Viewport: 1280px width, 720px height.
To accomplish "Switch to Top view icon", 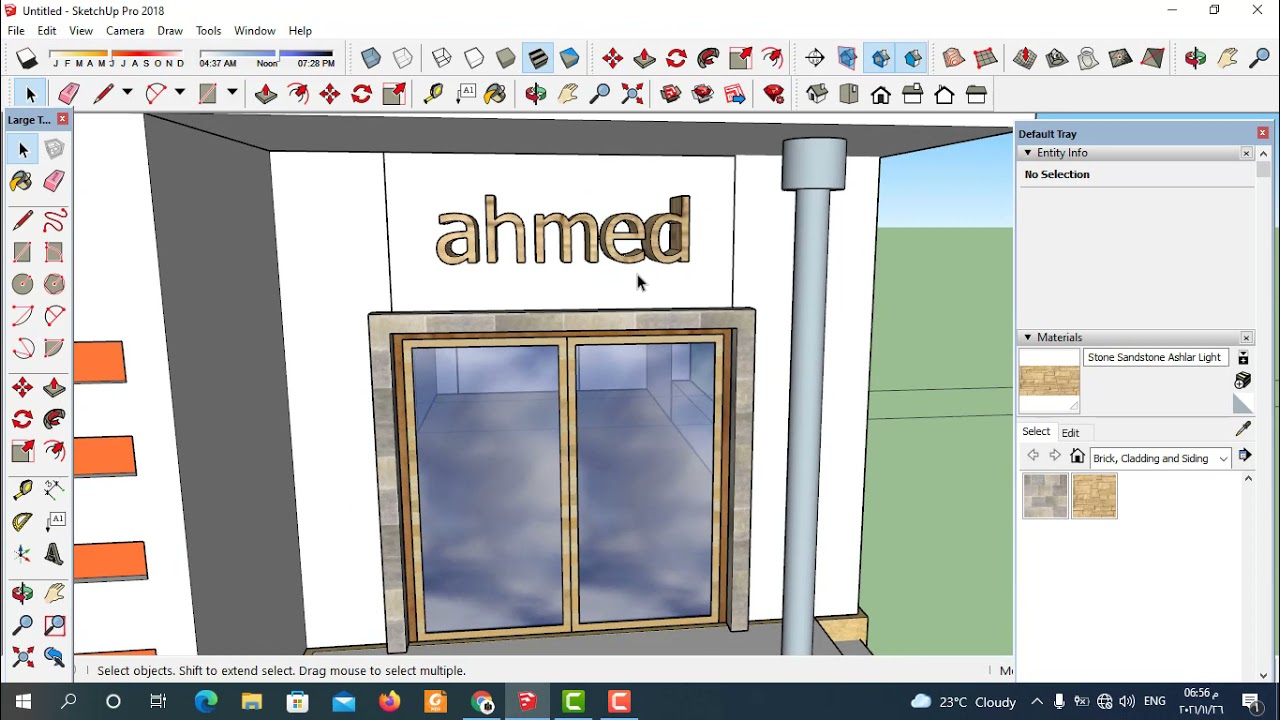I will click(x=849, y=94).
